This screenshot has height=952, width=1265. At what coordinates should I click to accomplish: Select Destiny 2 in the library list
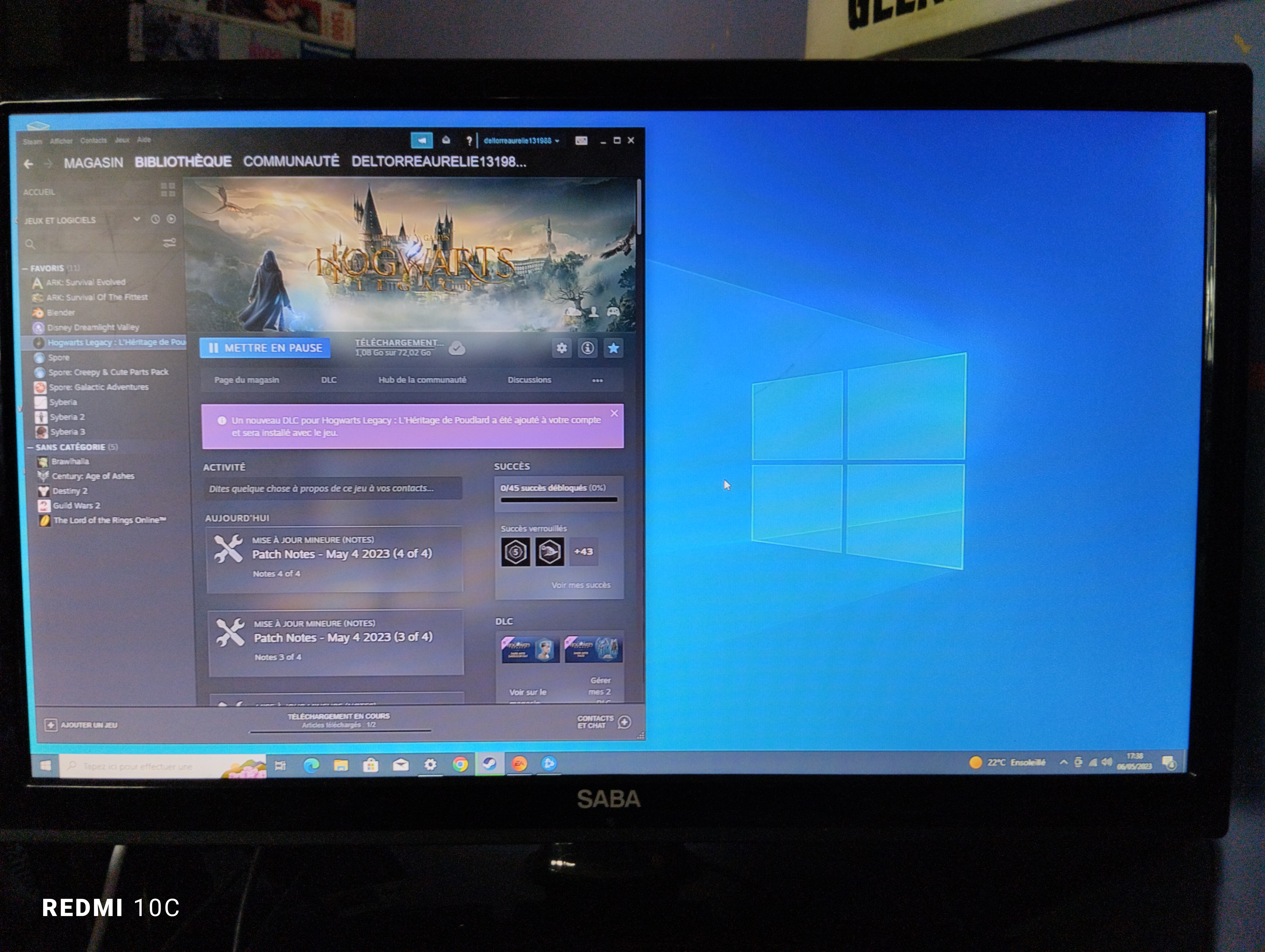pyautogui.click(x=70, y=491)
